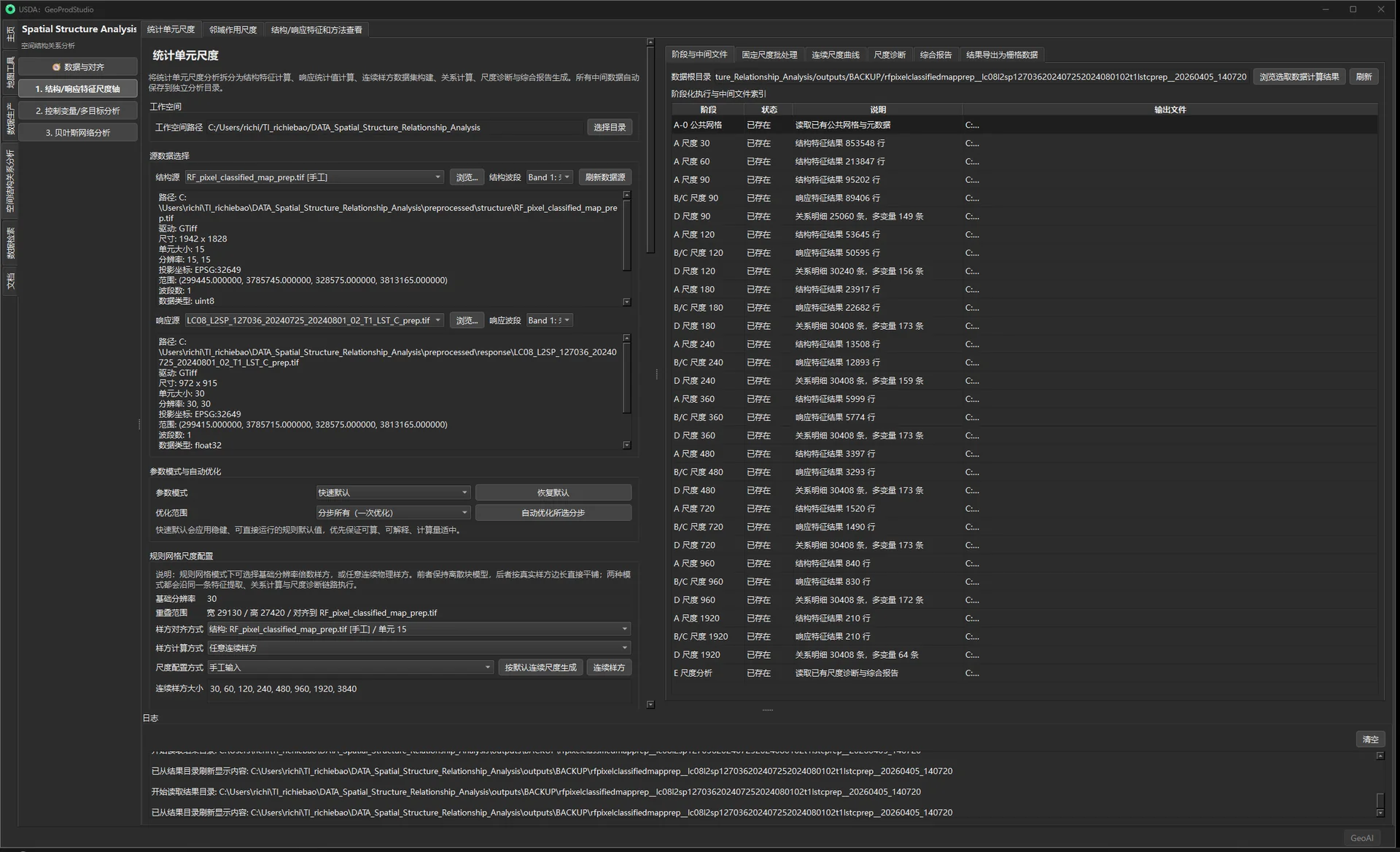The width and height of the screenshot is (1400, 852).
Task: Open the 响应波段 Band dropdown
Action: click(549, 320)
